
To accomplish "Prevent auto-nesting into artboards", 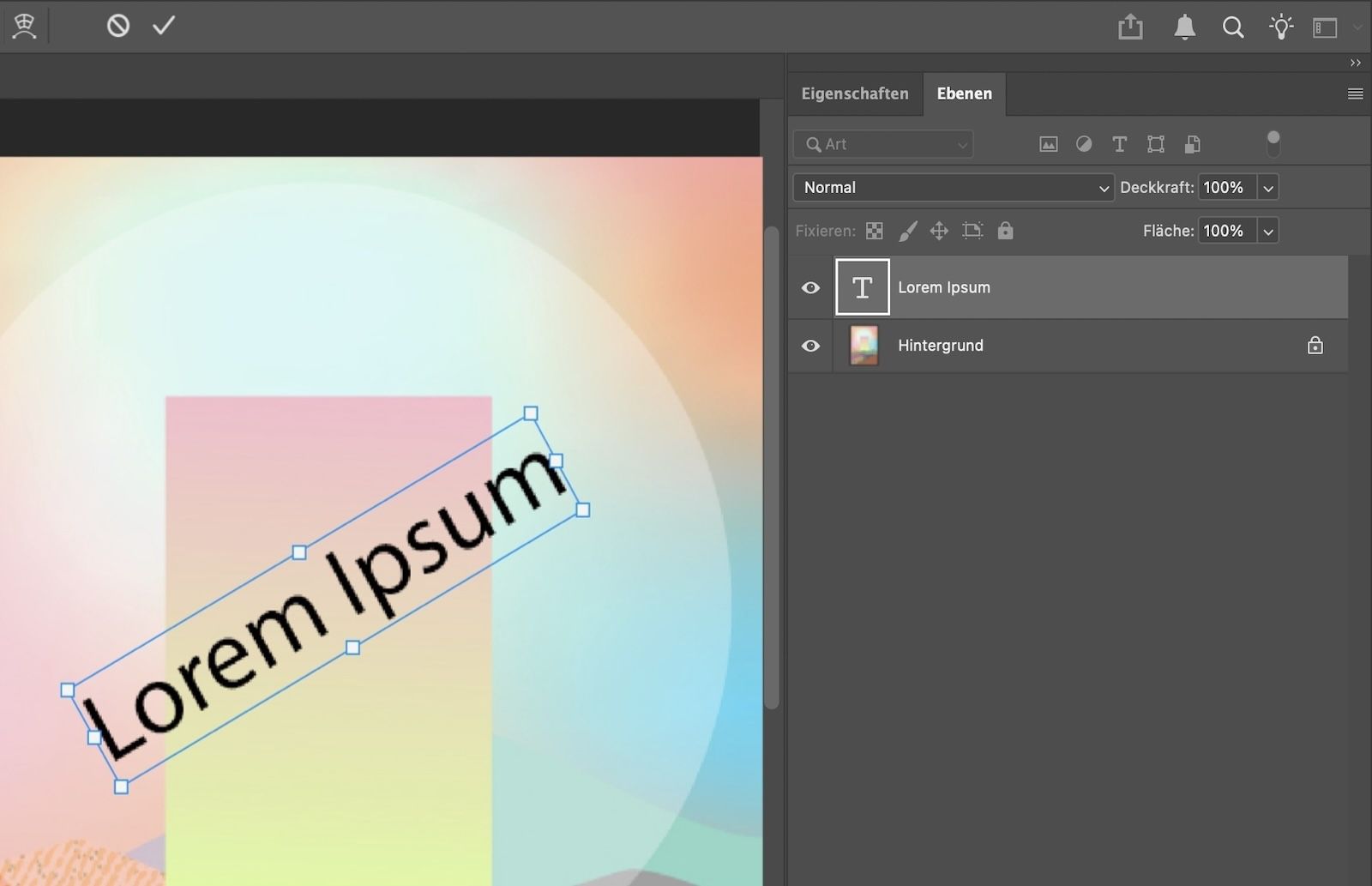I will click(x=972, y=231).
